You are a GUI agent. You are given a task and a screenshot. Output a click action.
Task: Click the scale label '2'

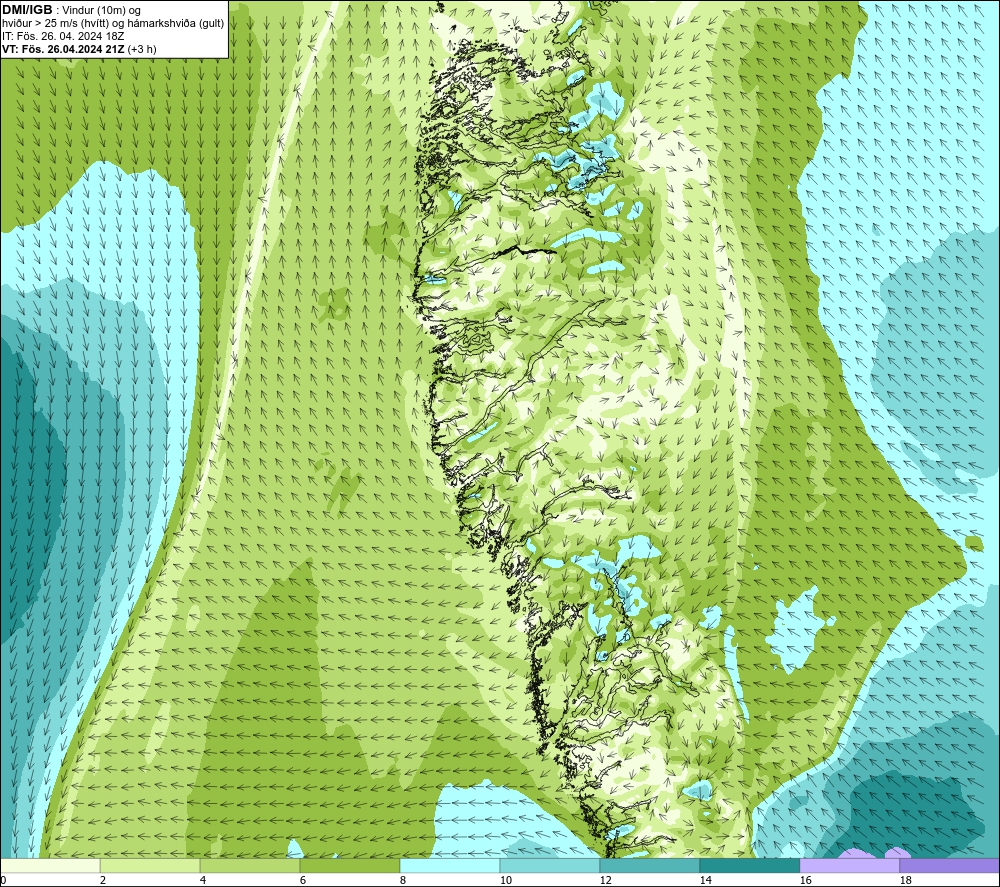coord(103,880)
